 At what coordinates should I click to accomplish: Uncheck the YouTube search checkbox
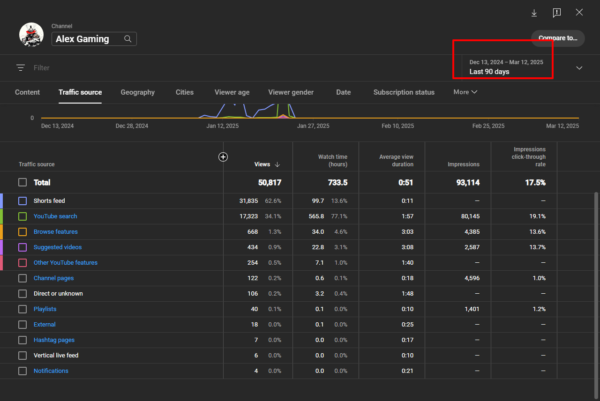click(x=23, y=216)
